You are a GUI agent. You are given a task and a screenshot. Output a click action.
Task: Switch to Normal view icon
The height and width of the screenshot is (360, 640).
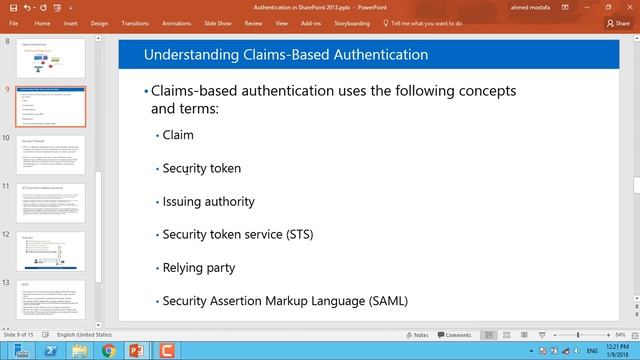489,335
